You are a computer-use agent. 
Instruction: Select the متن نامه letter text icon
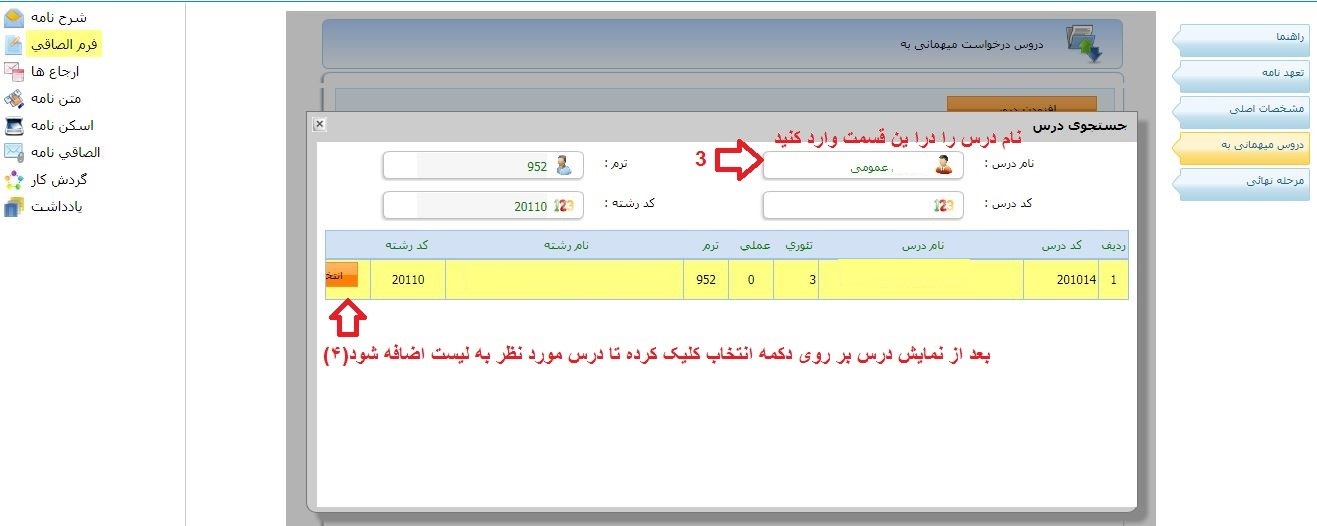coord(14,99)
